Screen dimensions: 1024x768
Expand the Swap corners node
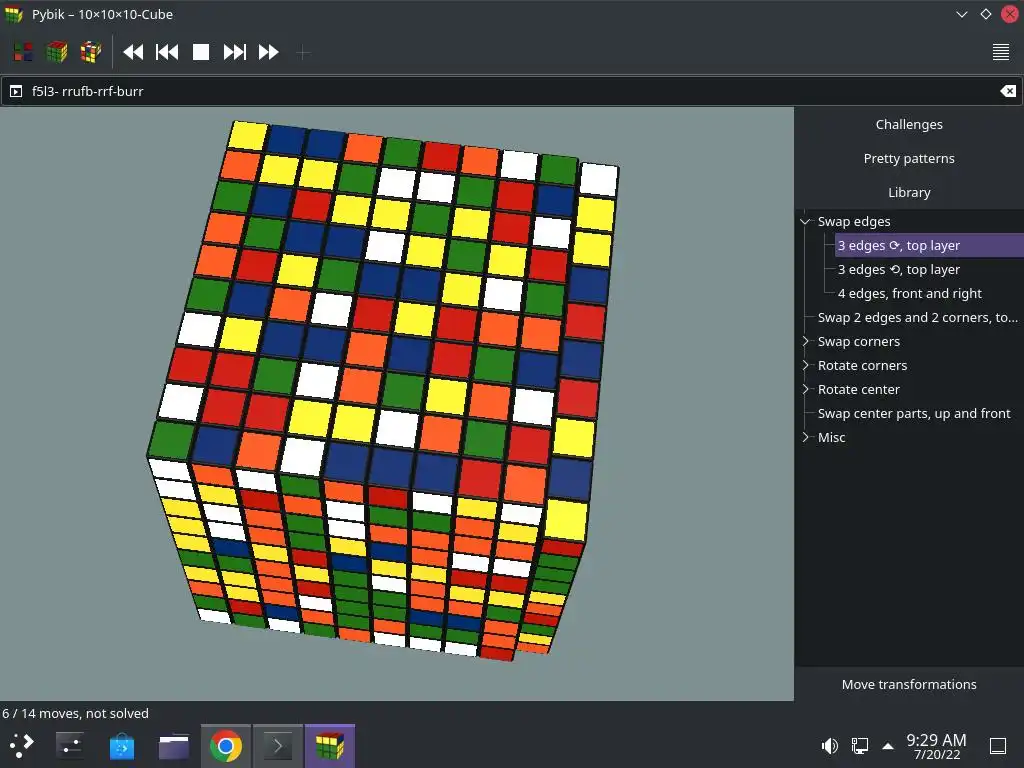[x=805, y=341]
